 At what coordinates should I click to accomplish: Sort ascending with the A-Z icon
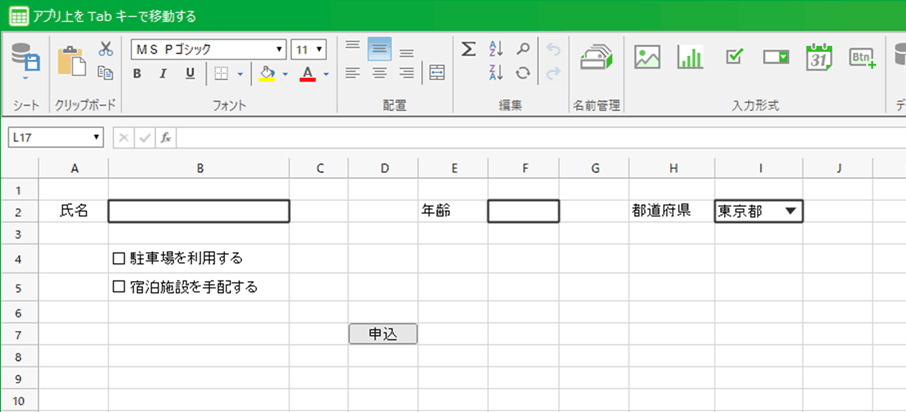(496, 49)
